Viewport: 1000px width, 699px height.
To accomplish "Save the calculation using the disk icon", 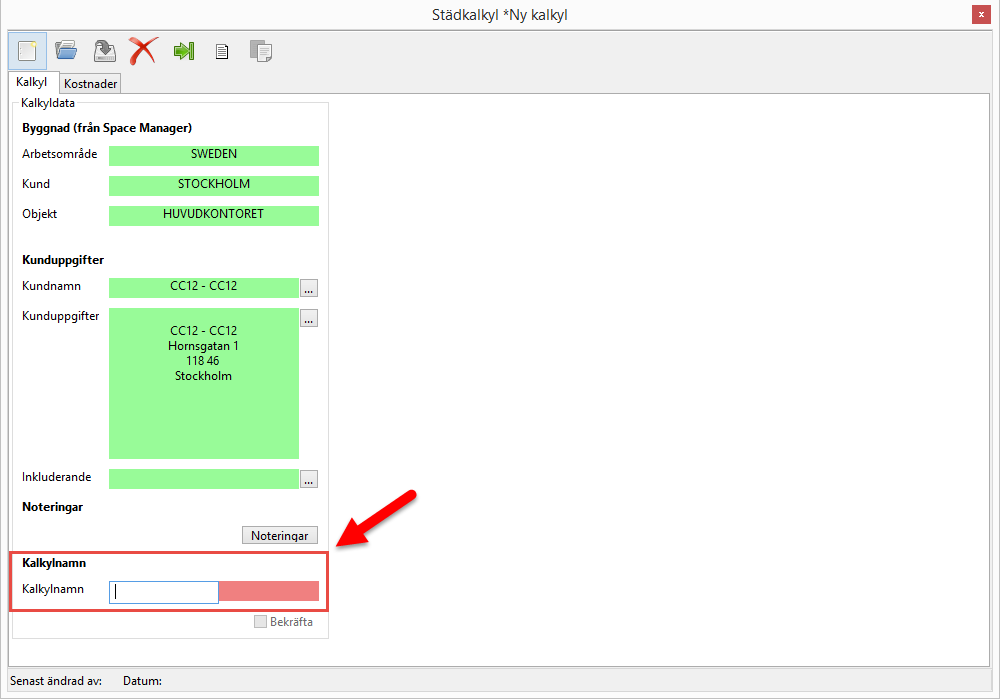I will point(105,50).
